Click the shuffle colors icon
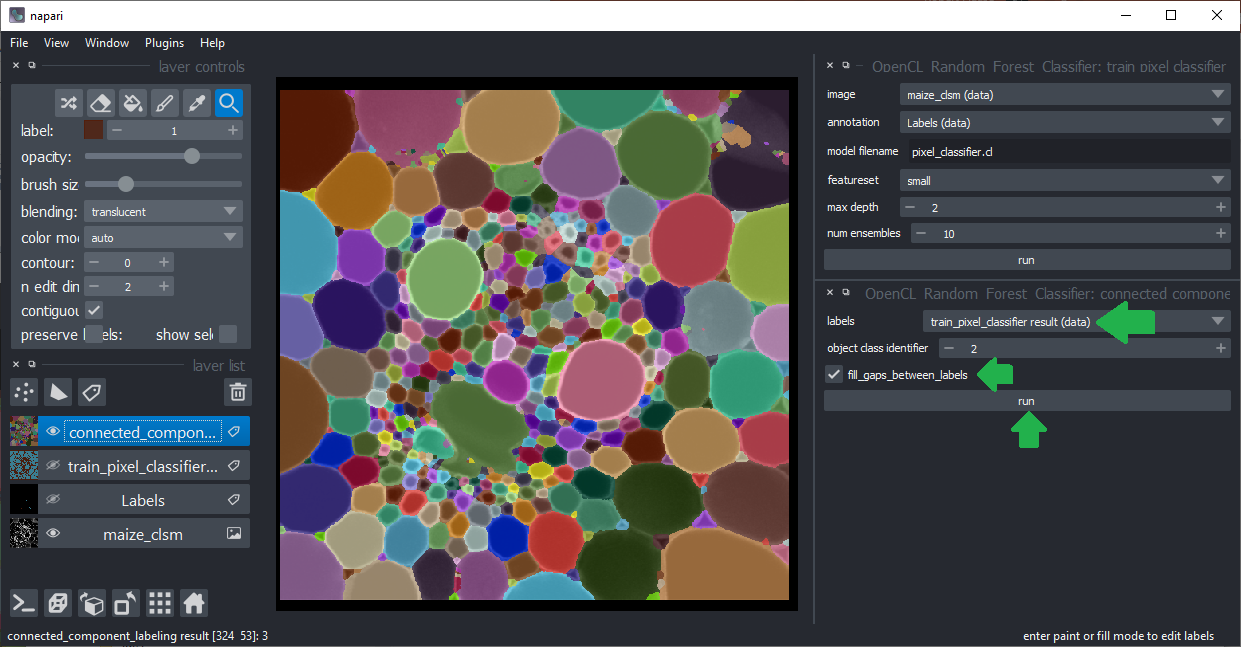 [68, 103]
